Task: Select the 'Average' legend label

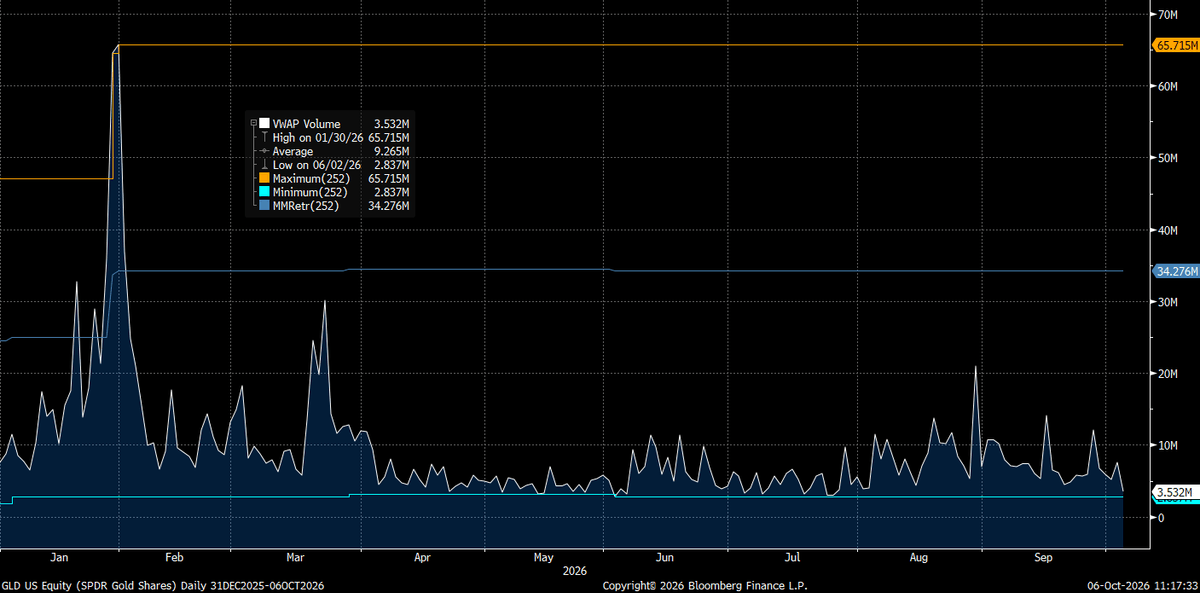Action: pos(294,151)
